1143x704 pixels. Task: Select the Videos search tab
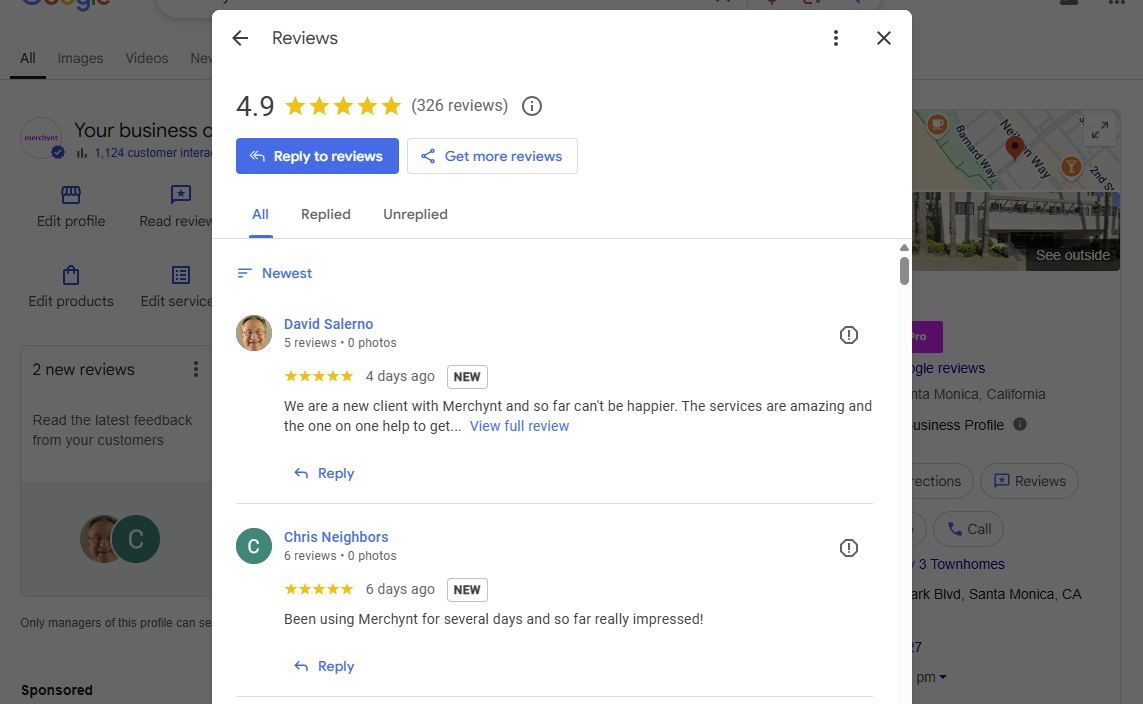pos(147,58)
